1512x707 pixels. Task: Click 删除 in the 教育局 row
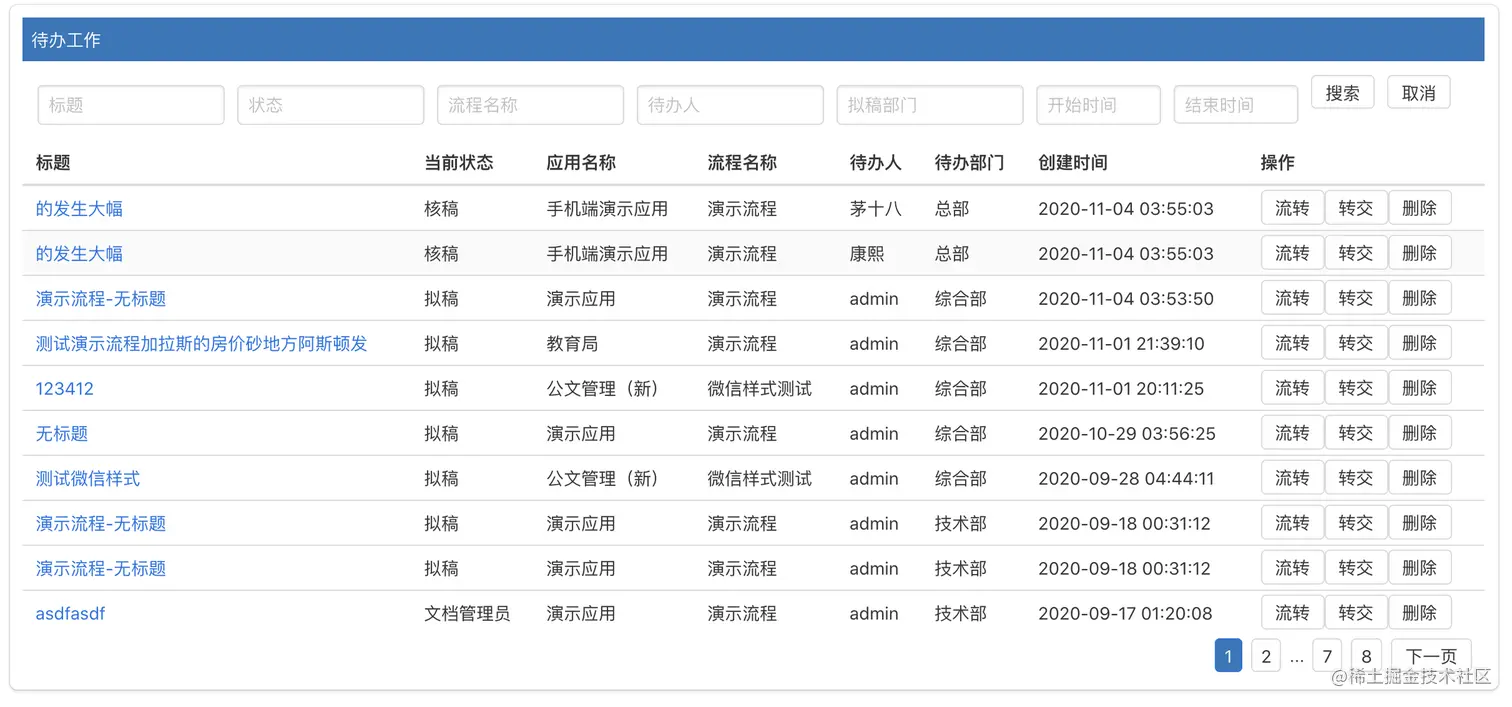pos(1420,343)
